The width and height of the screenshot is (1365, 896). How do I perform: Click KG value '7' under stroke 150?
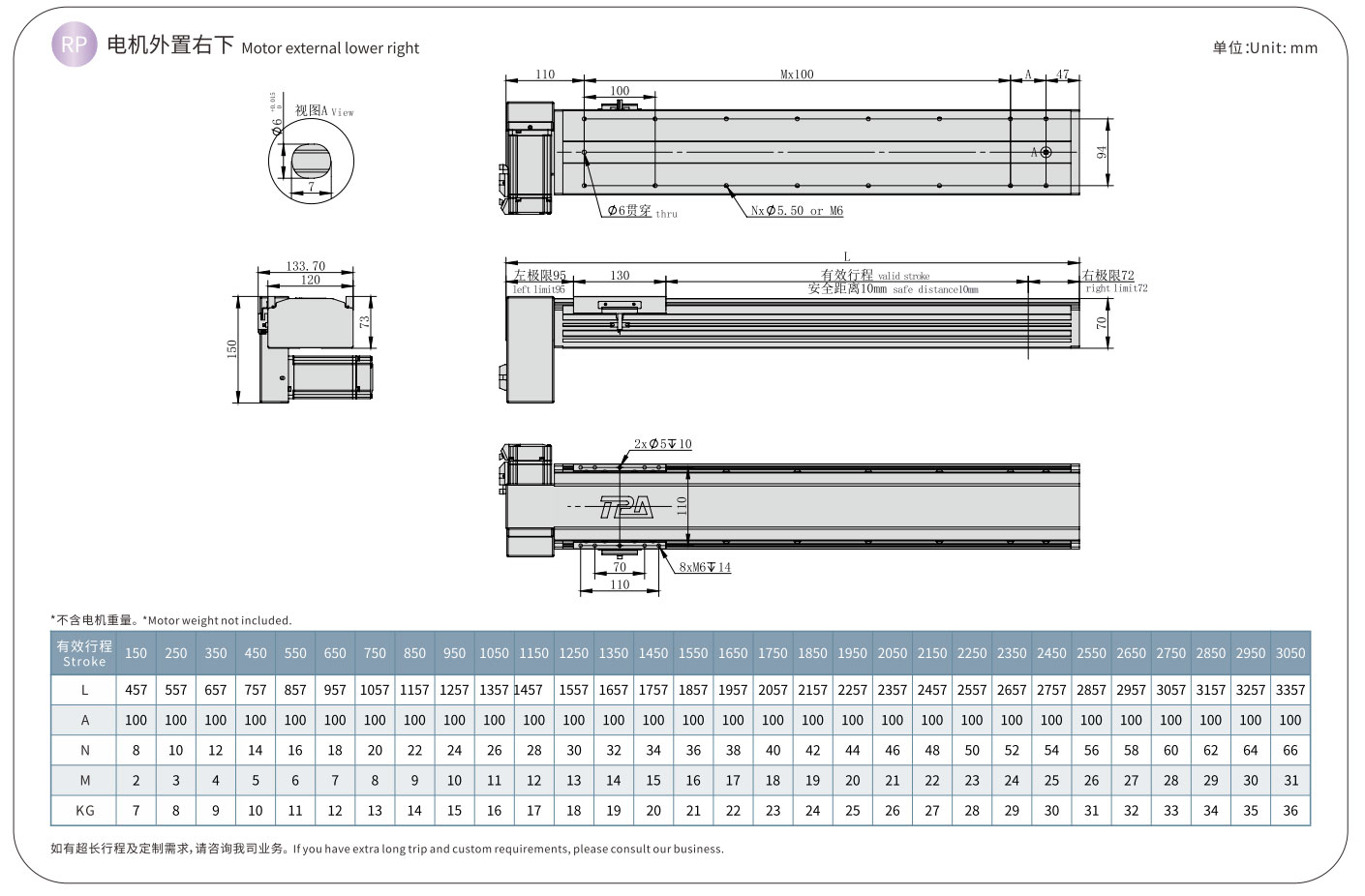(136, 811)
